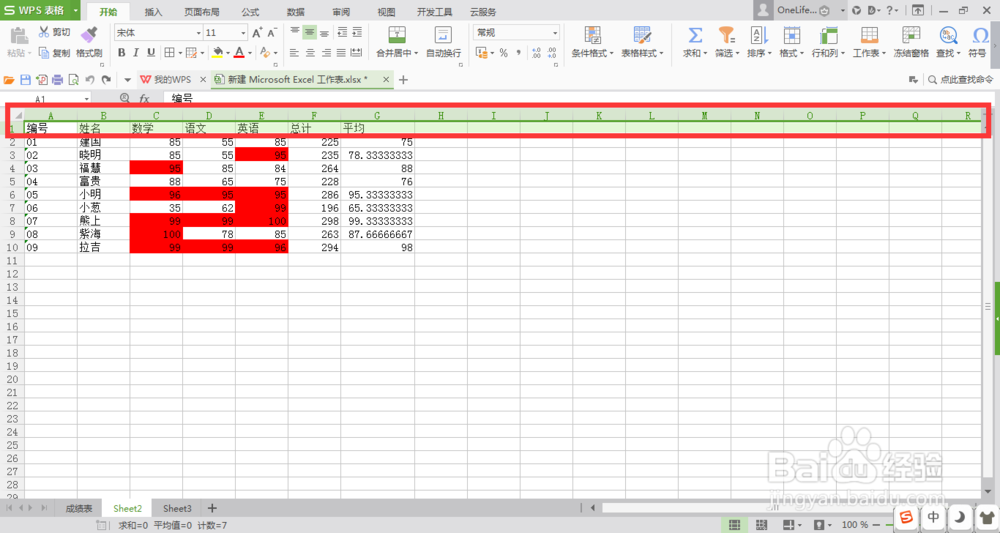Click Freeze Panes (冻结窗格) icon
Image resolution: width=1000 pixels, height=533 pixels.
click(911, 35)
